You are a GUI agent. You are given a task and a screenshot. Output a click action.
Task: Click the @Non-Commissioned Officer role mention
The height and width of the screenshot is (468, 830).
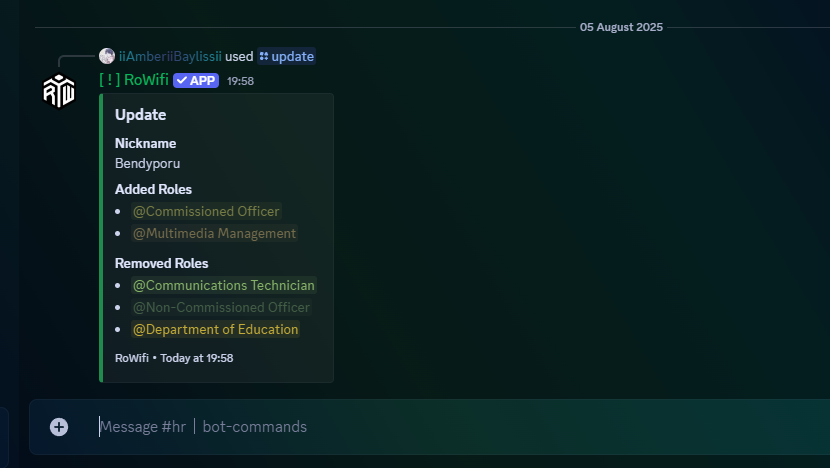coord(221,308)
